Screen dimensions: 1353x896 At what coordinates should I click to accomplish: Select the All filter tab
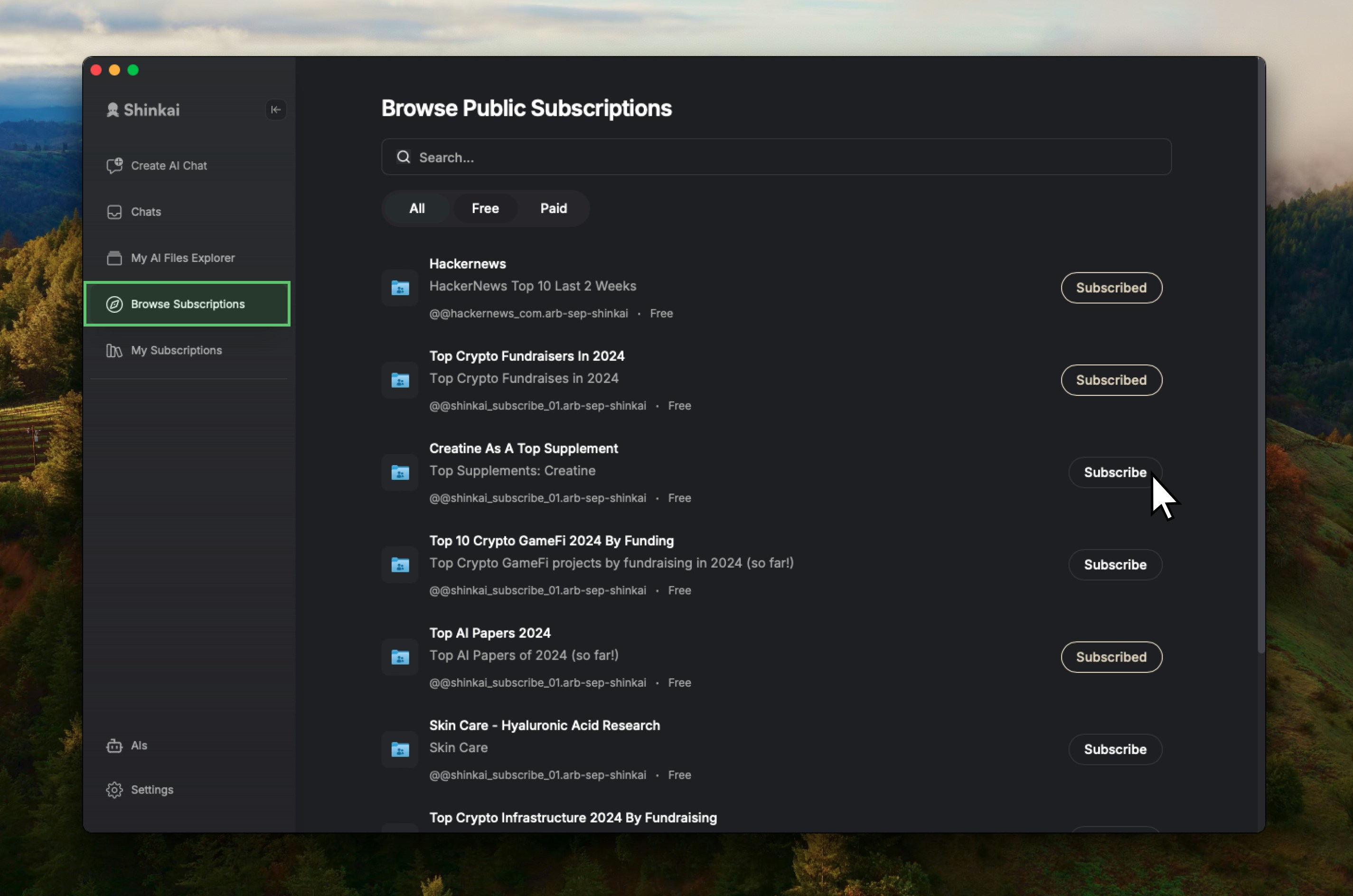click(417, 208)
